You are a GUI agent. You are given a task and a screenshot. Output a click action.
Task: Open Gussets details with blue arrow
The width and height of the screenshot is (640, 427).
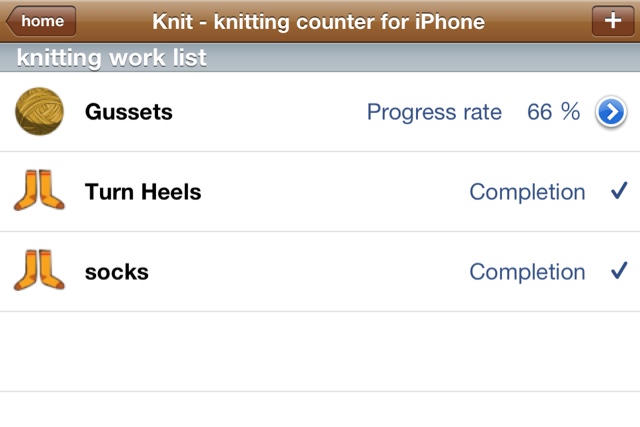coord(610,113)
